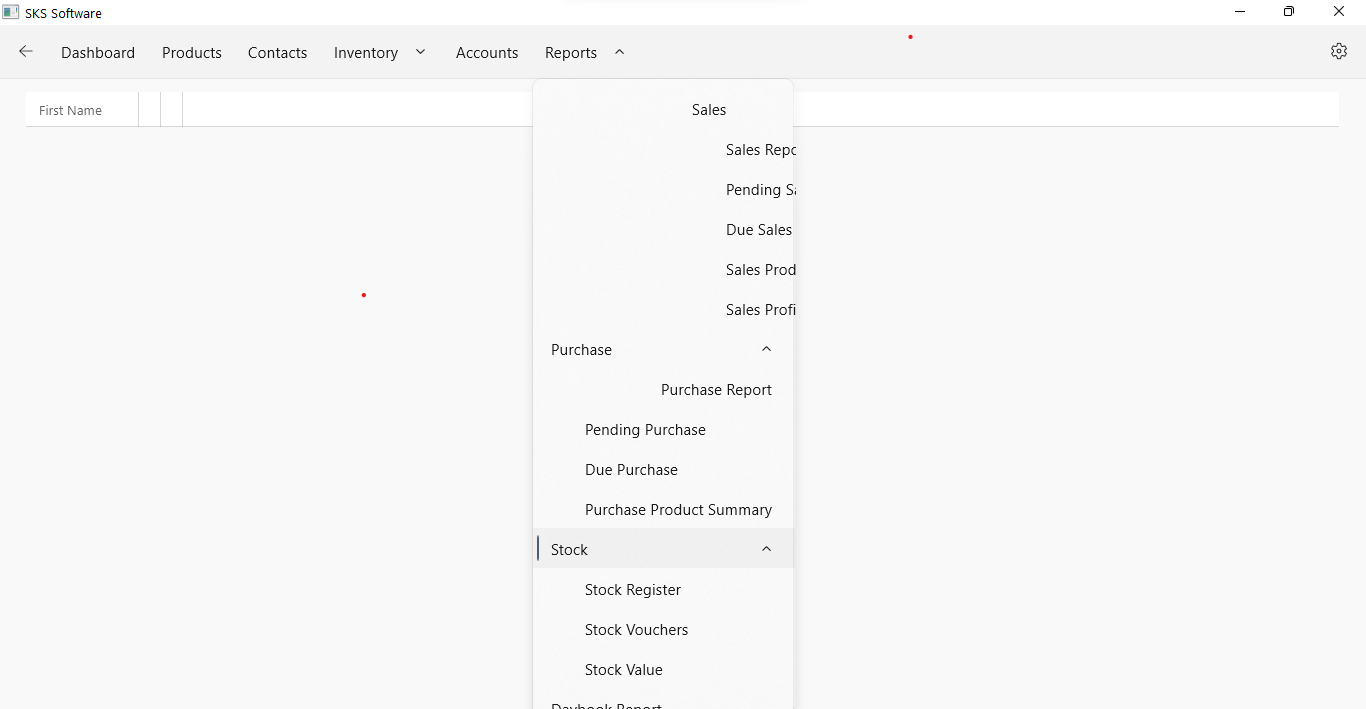
Task: Expand the Inventory dropdown
Action: point(420,52)
